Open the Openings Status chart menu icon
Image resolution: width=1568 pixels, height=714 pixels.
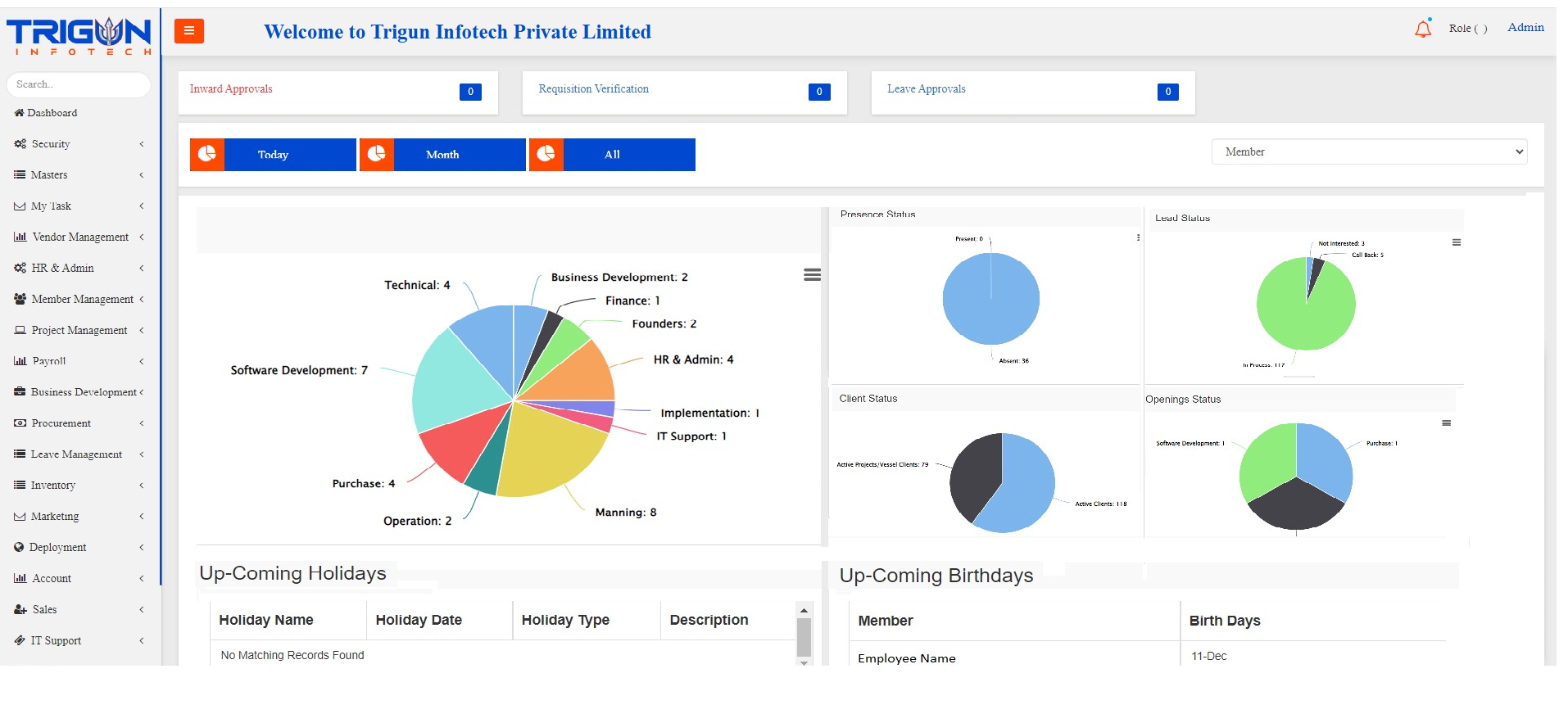pyautogui.click(x=1447, y=423)
